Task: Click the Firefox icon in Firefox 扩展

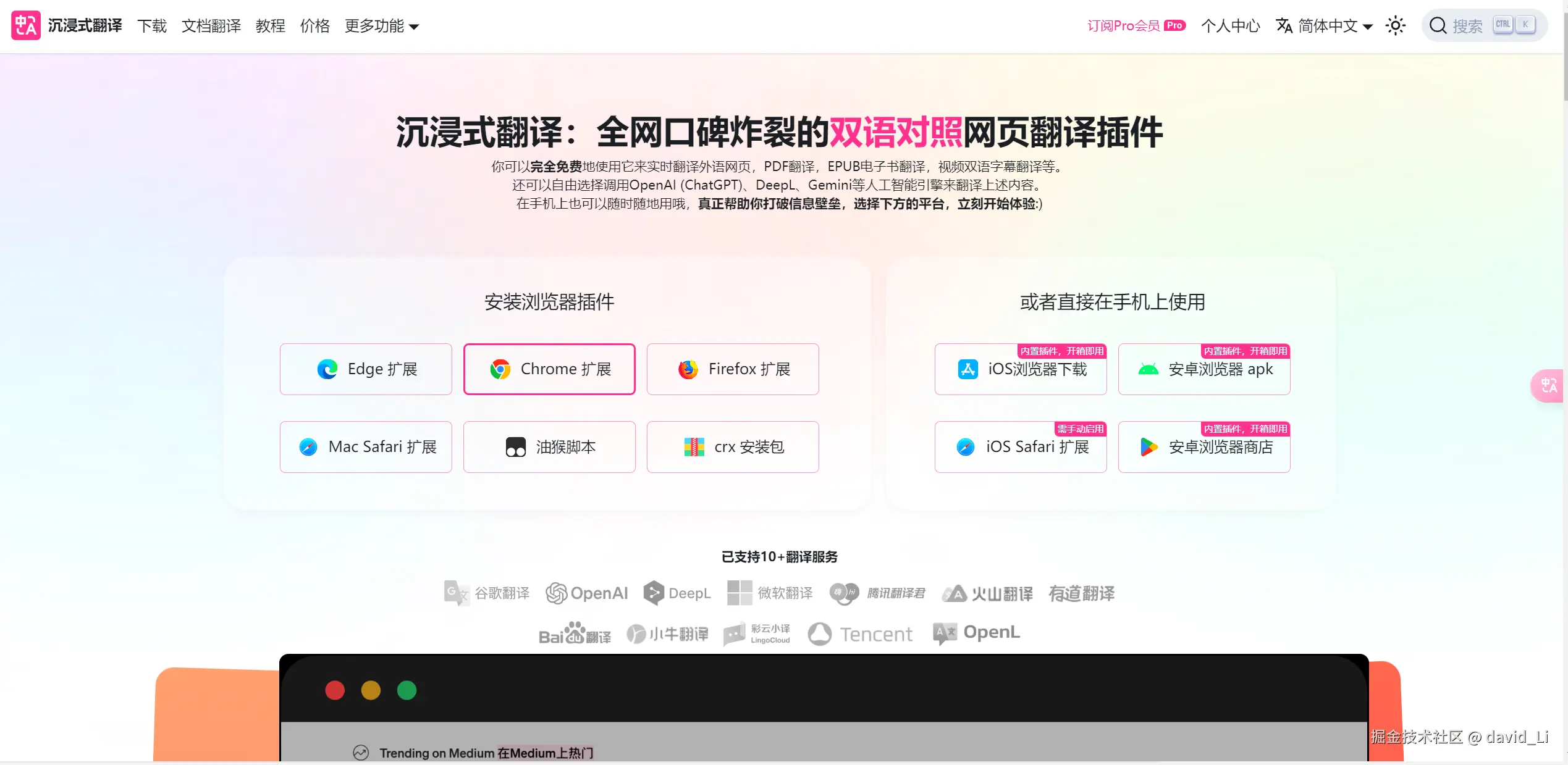Action: coord(688,369)
